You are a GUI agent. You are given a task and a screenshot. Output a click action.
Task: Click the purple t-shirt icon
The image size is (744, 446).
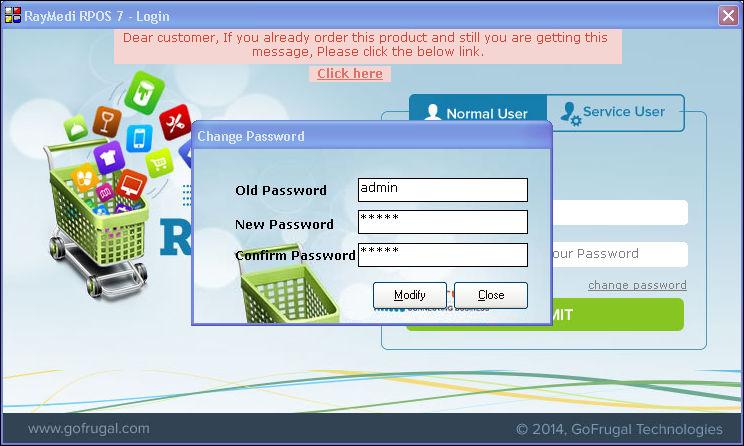click(109, 158)
